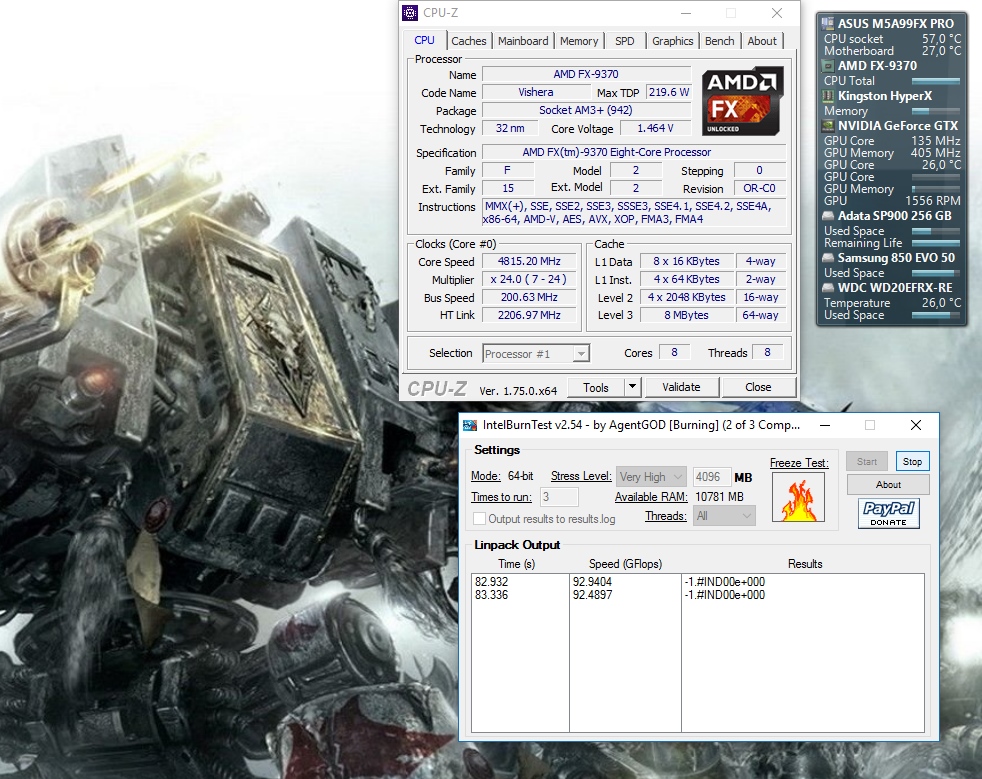Click the Samsung 850 EVO drive icon

click(828, 258)
